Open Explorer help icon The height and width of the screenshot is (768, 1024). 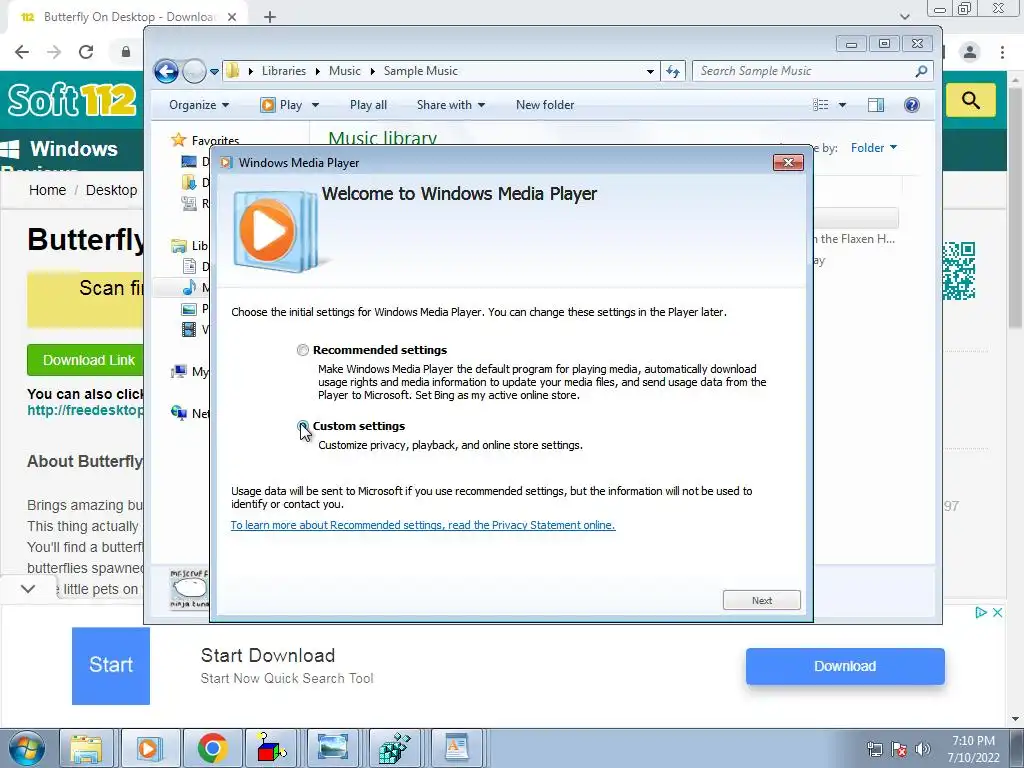(912, 104)
